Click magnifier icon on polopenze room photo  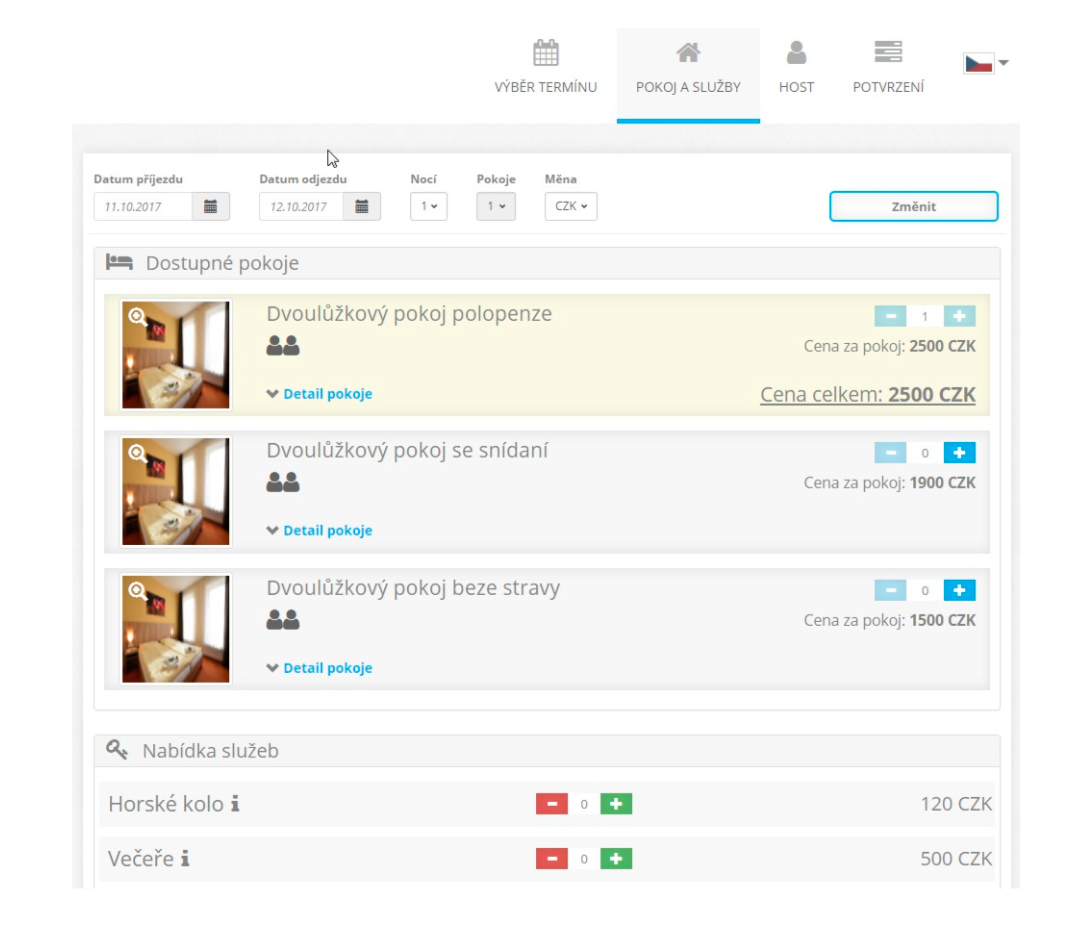tap(138, 317)
